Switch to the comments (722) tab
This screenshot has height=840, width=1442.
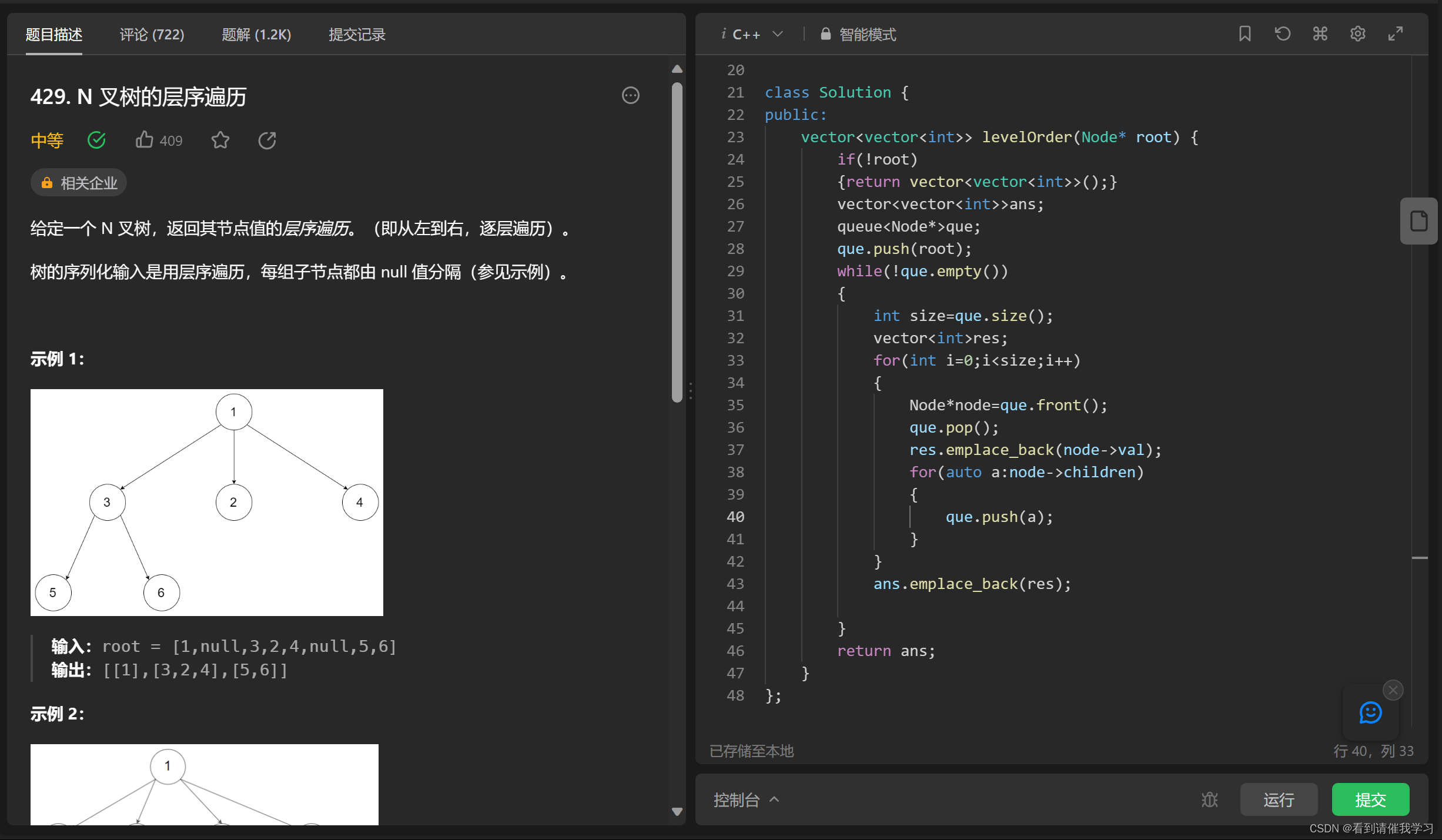tap(152, 35)
